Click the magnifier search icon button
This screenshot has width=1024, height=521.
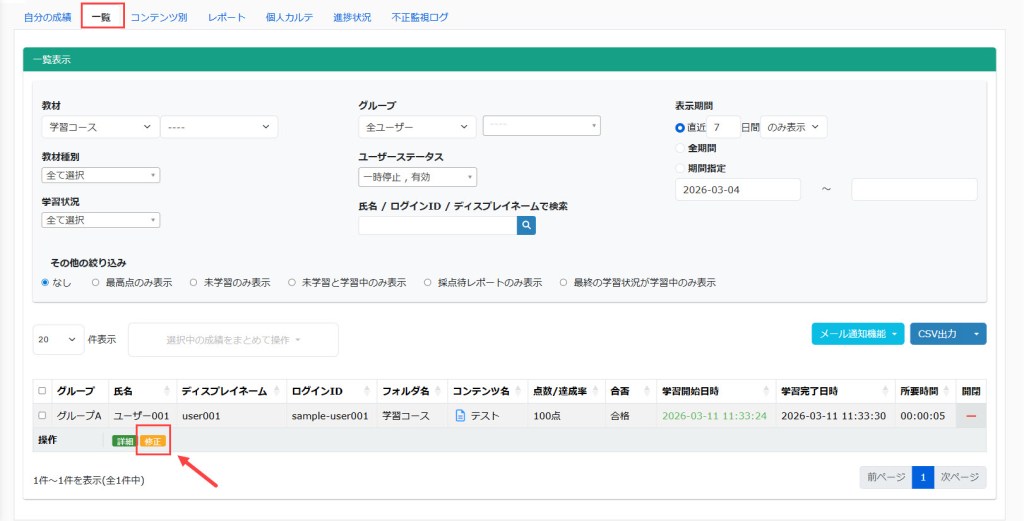coord(526,226)
